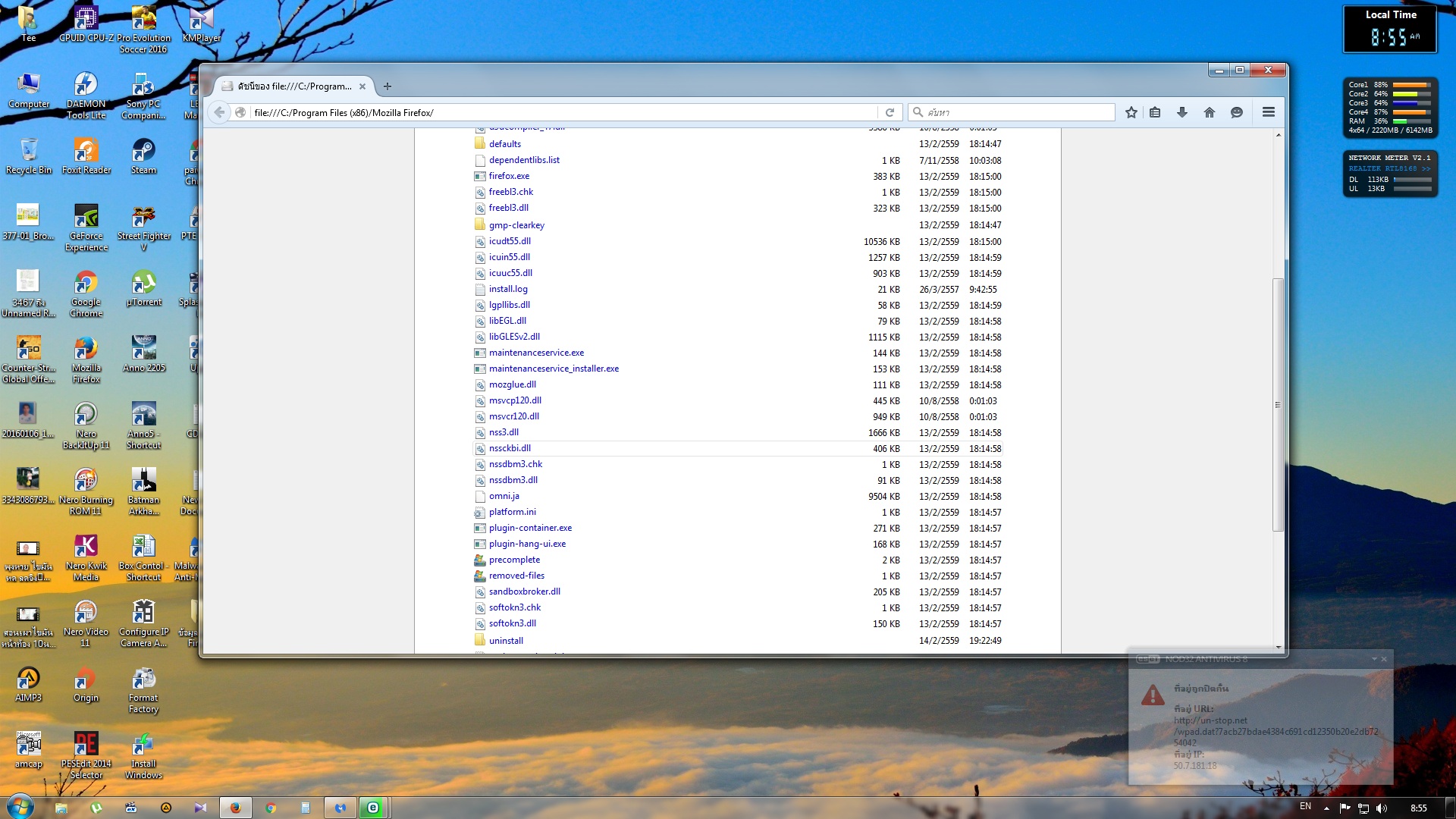The image size is (1456, 819).
Task: Expand the NOD32 notification options arrow
Action: [x=1373, y=659]
